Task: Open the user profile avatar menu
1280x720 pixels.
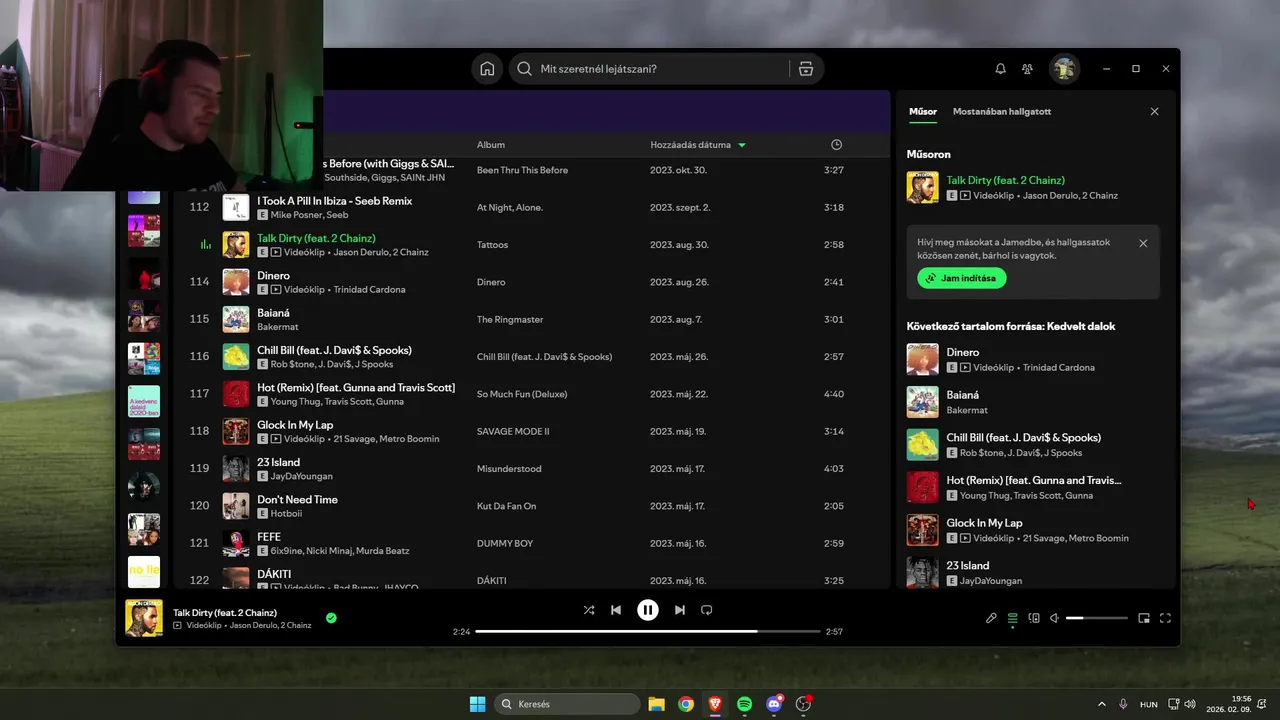Action: [1064, 69]
